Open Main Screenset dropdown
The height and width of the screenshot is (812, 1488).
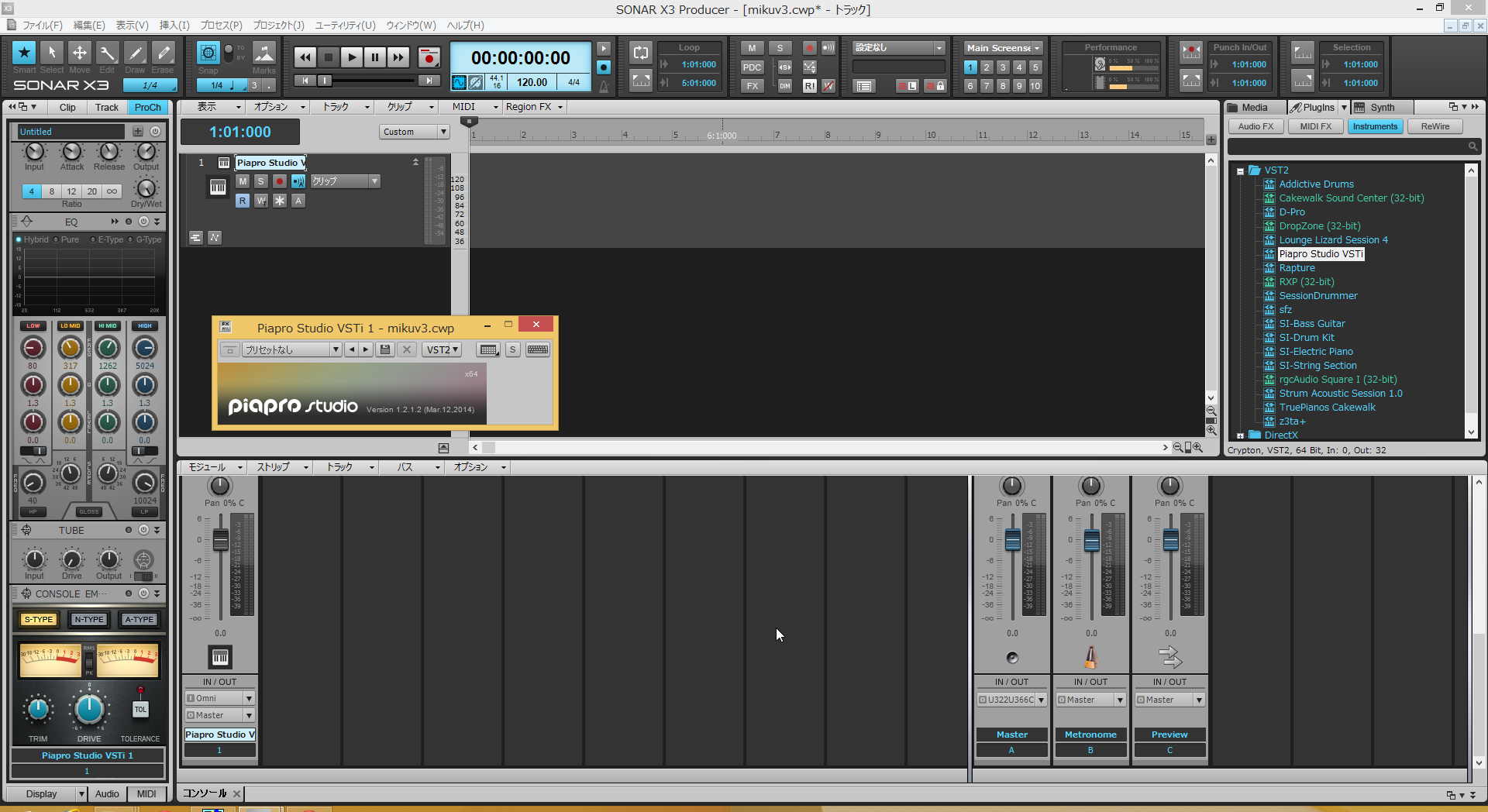point(1003,48)
